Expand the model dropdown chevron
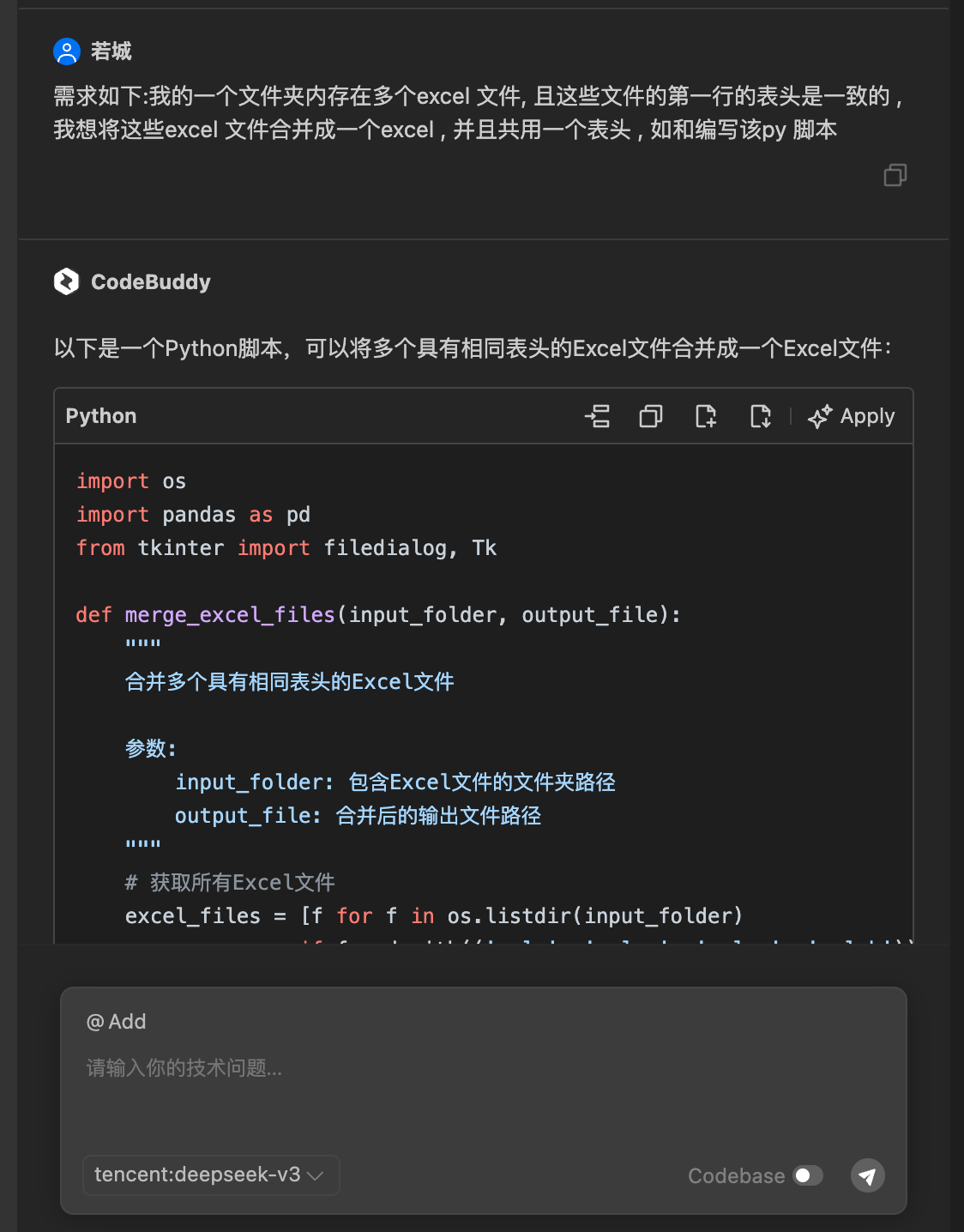Screen dimensions: 964x1232 point(316,1175)
